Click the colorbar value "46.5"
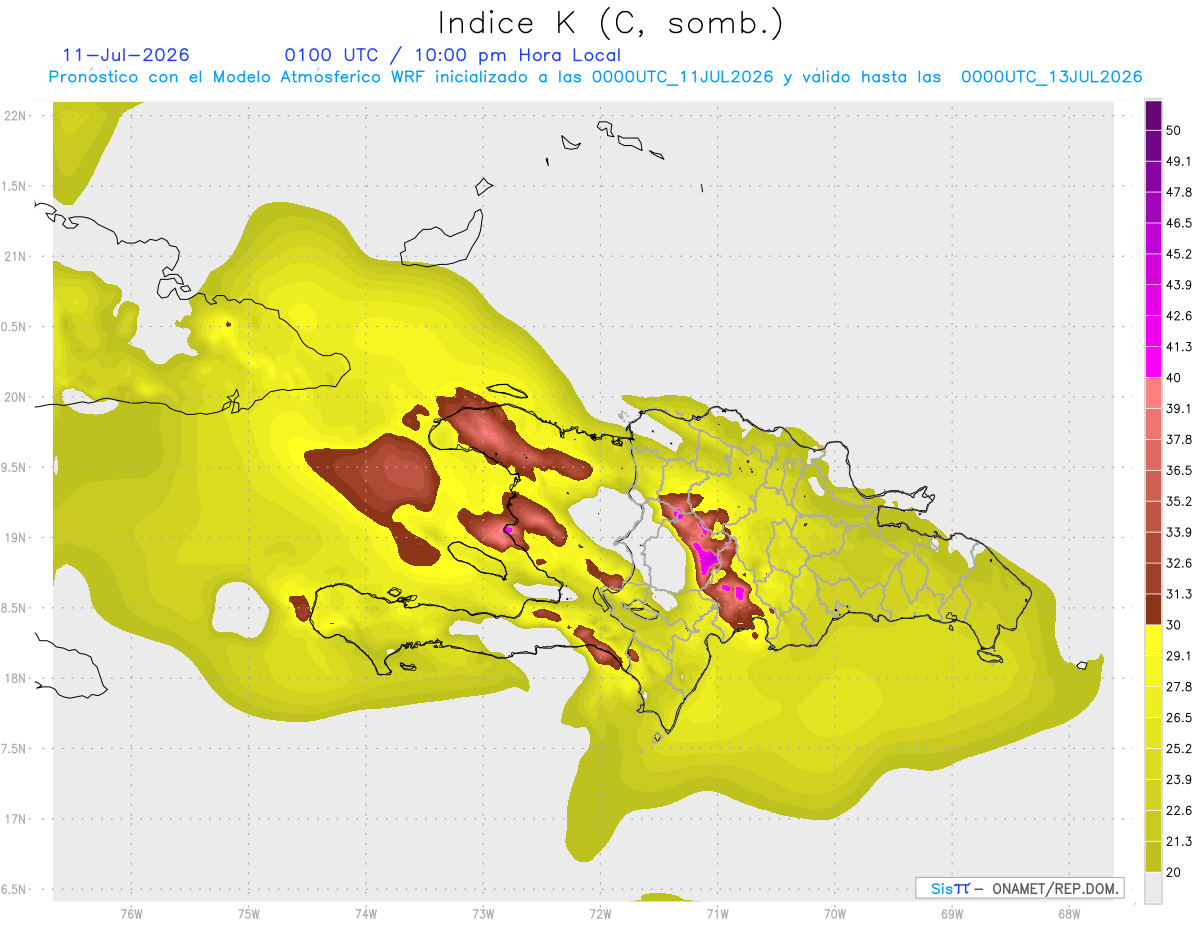This screenshot has width=1200, height=927. click(1179, 223)
